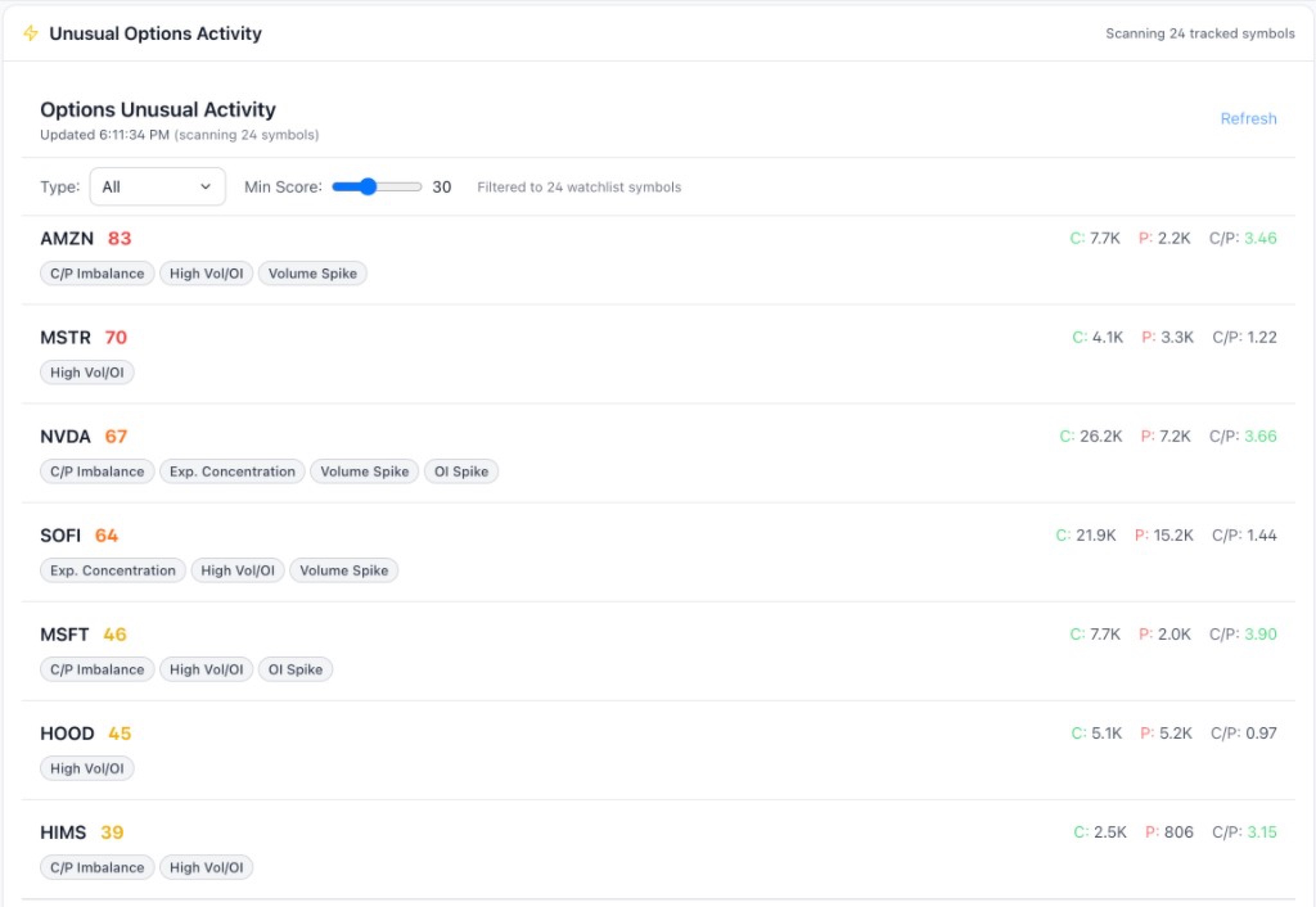The image size is (1316, 907).
Task: Click the MSTR symbol
Action: pos(66,337)
